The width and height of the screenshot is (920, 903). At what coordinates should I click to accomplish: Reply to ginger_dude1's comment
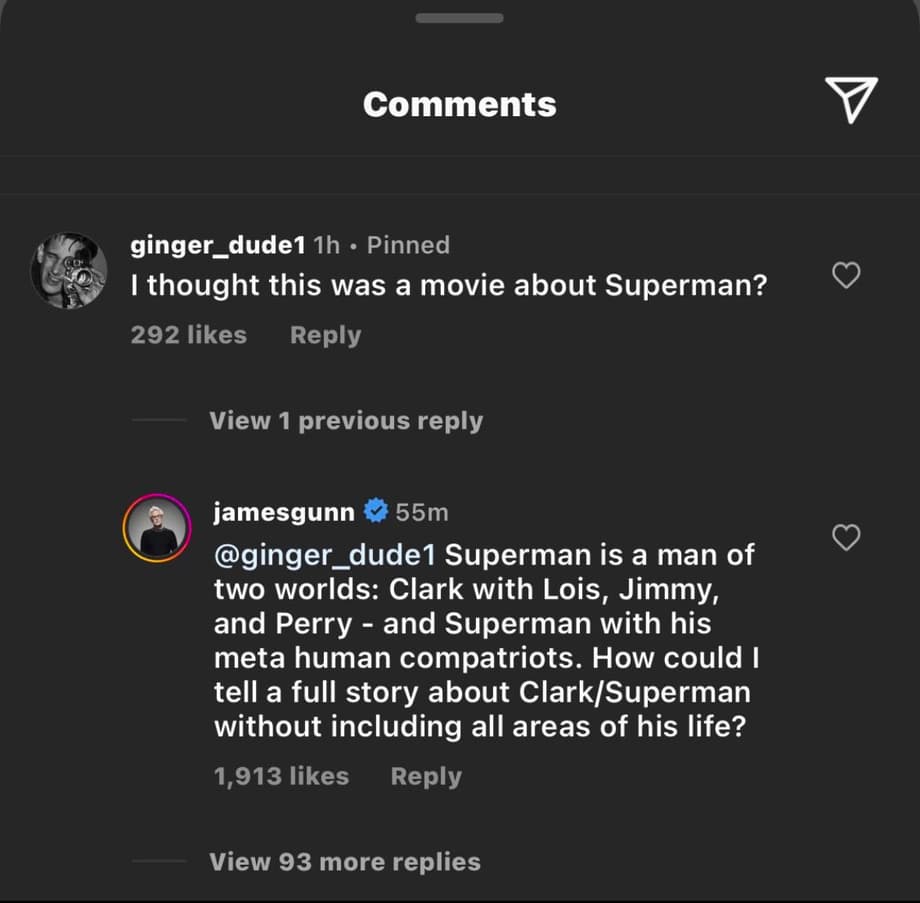click(x=325, y=335)
